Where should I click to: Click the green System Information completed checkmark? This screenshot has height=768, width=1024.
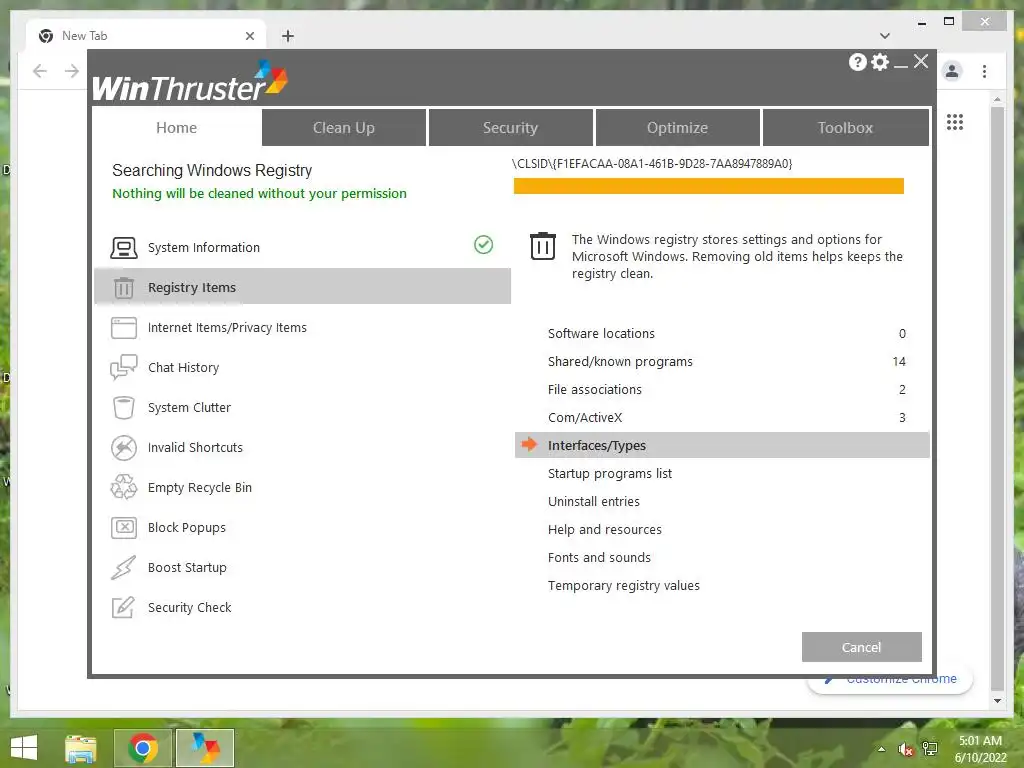(483, 245)
